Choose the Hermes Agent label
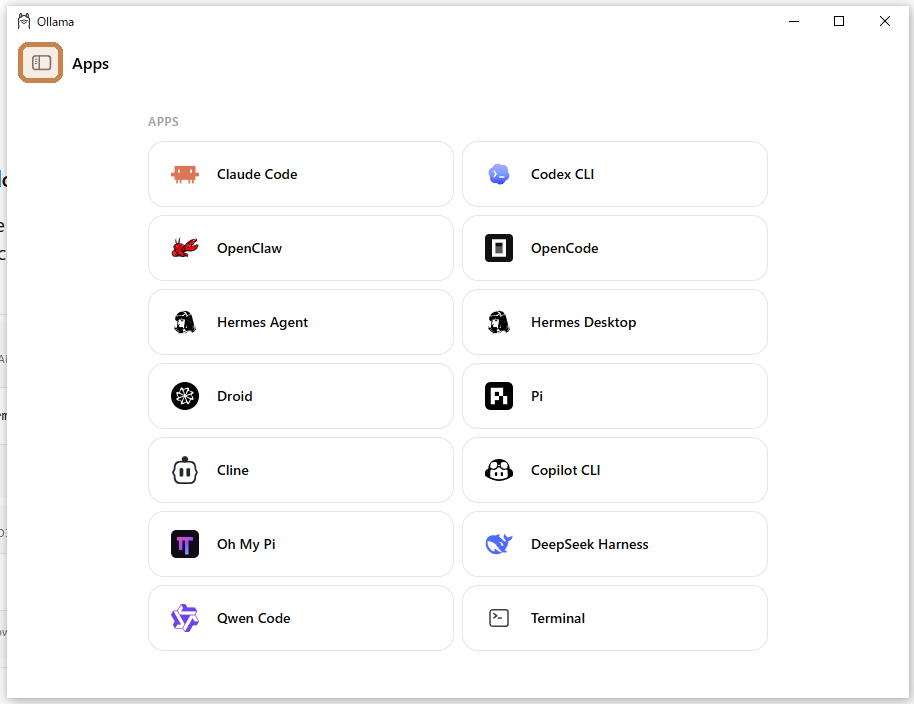The height and width of the screenshot is (704, 914). coord(262,322)
